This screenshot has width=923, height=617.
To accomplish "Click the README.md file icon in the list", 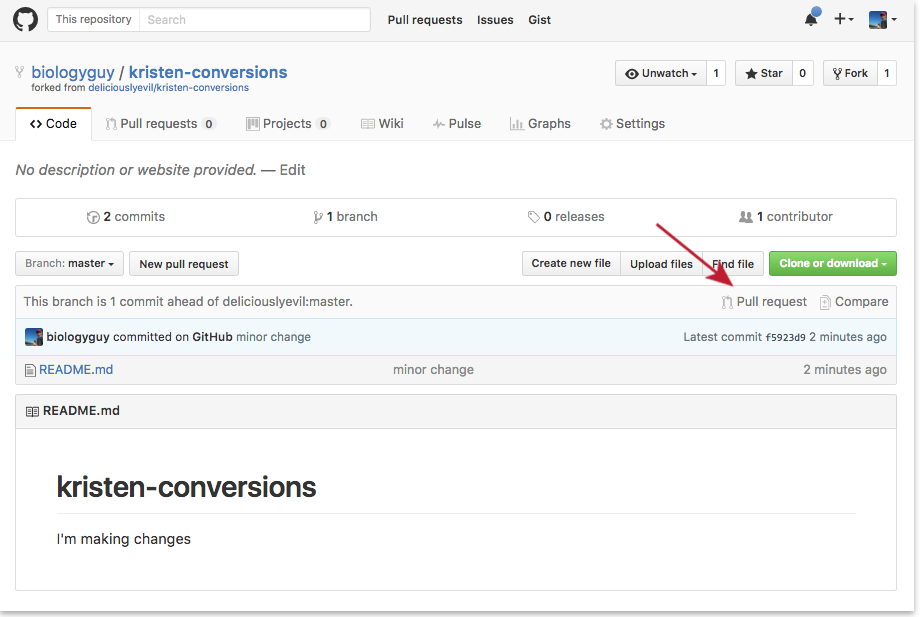I will click(x=30, y=370).
